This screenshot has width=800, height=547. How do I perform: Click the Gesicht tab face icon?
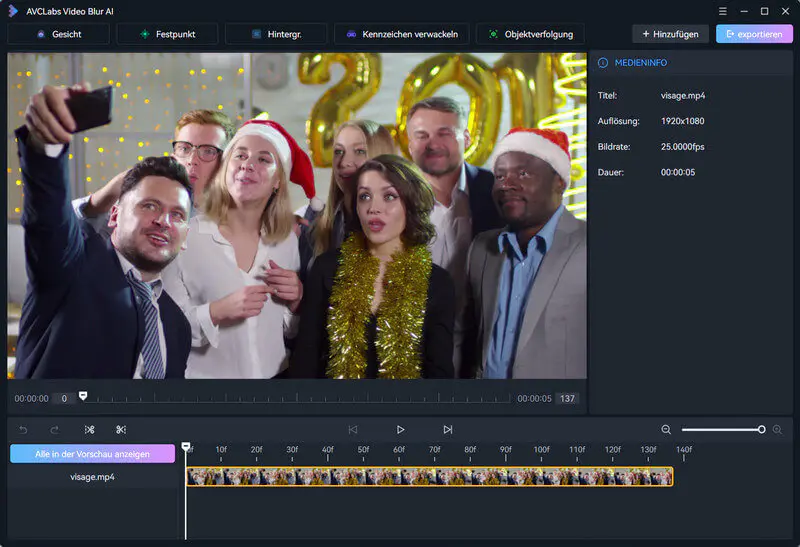(x=41, y=34)
